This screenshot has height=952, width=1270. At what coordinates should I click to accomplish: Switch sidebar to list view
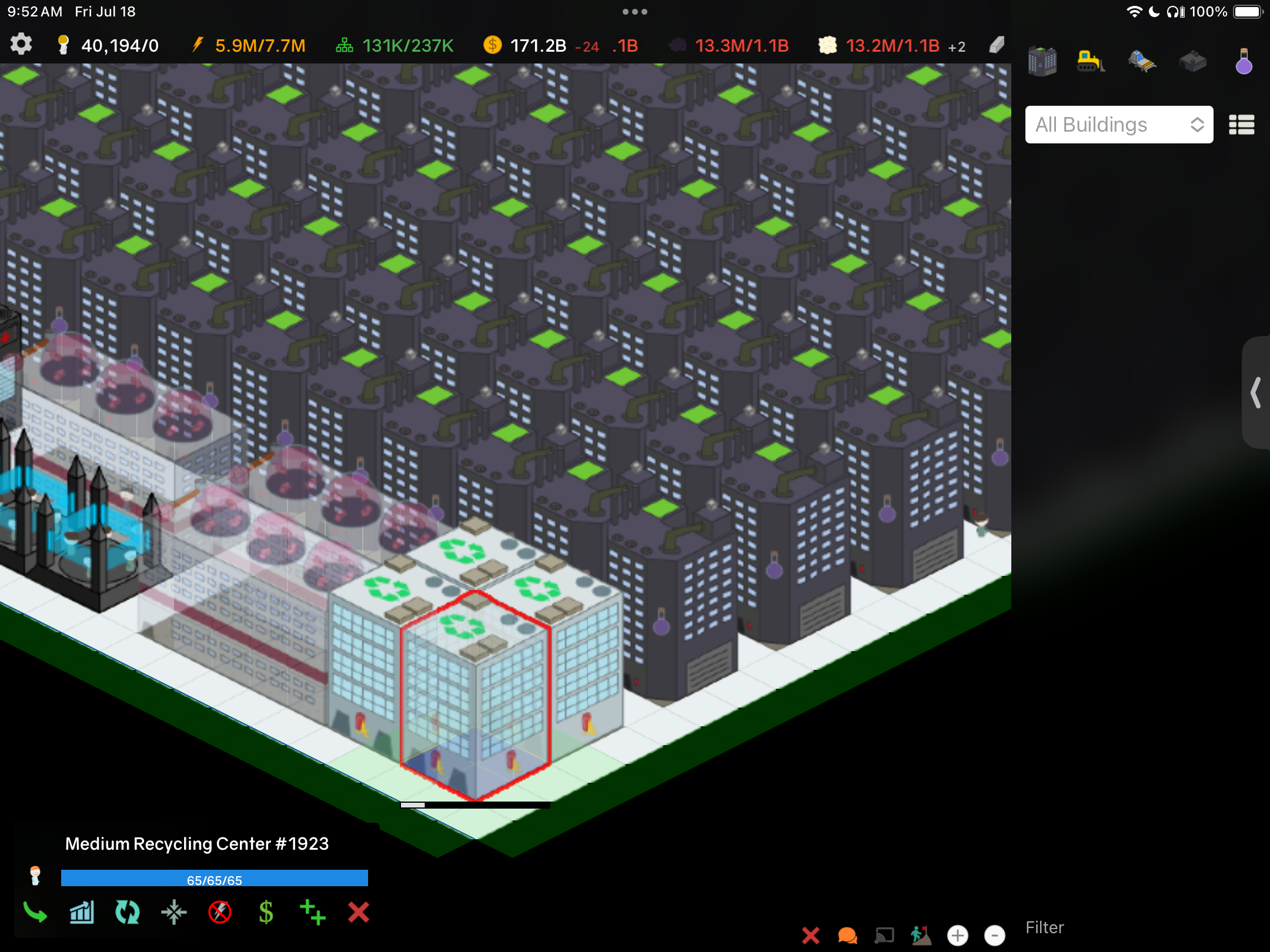point(1242,125)
